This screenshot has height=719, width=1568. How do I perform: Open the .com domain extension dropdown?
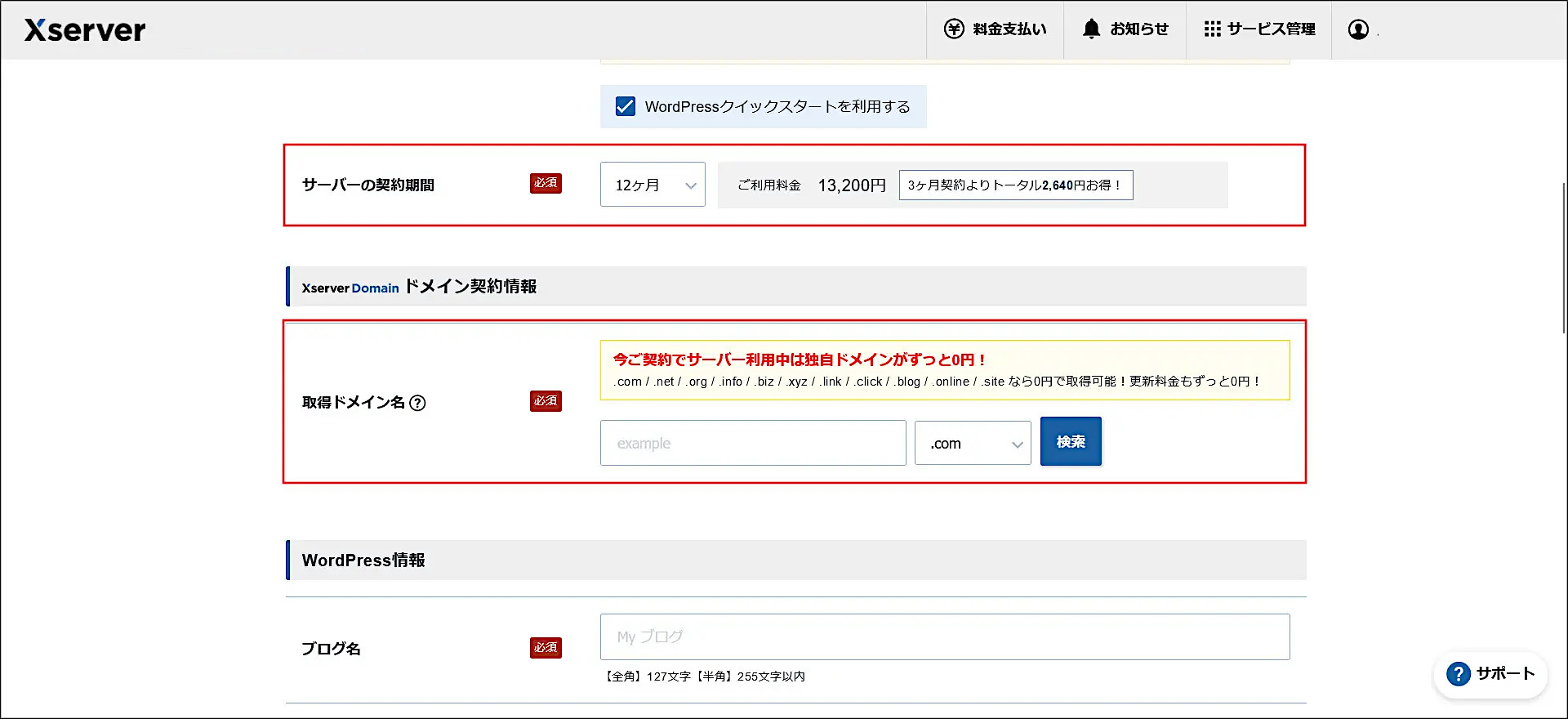click(x=973, y=444)
